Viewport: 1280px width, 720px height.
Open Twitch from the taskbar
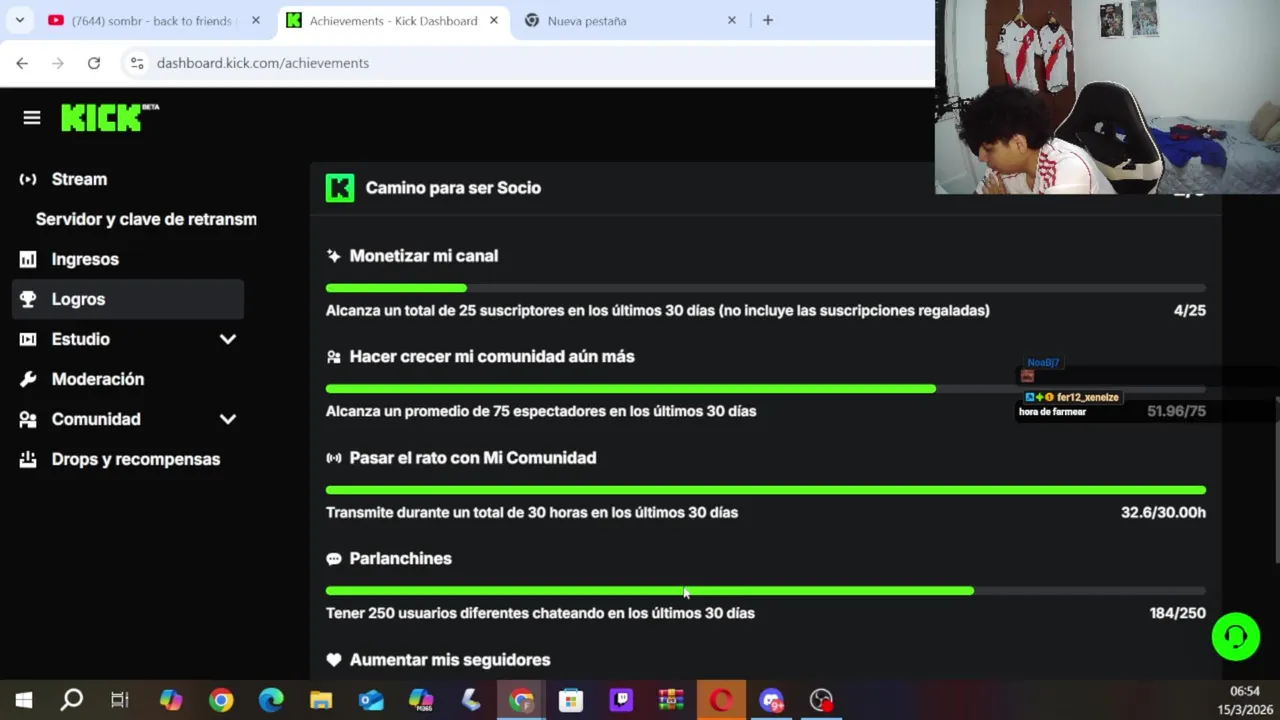(x=621, y=700)
